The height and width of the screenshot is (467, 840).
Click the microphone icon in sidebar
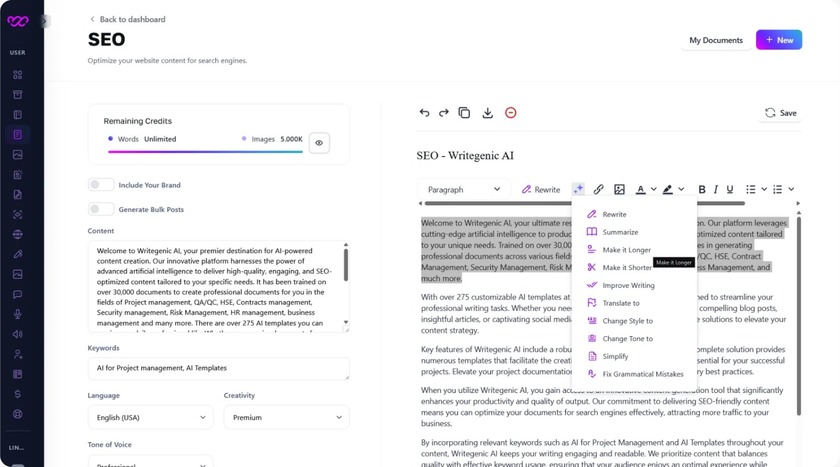point(18,314)
